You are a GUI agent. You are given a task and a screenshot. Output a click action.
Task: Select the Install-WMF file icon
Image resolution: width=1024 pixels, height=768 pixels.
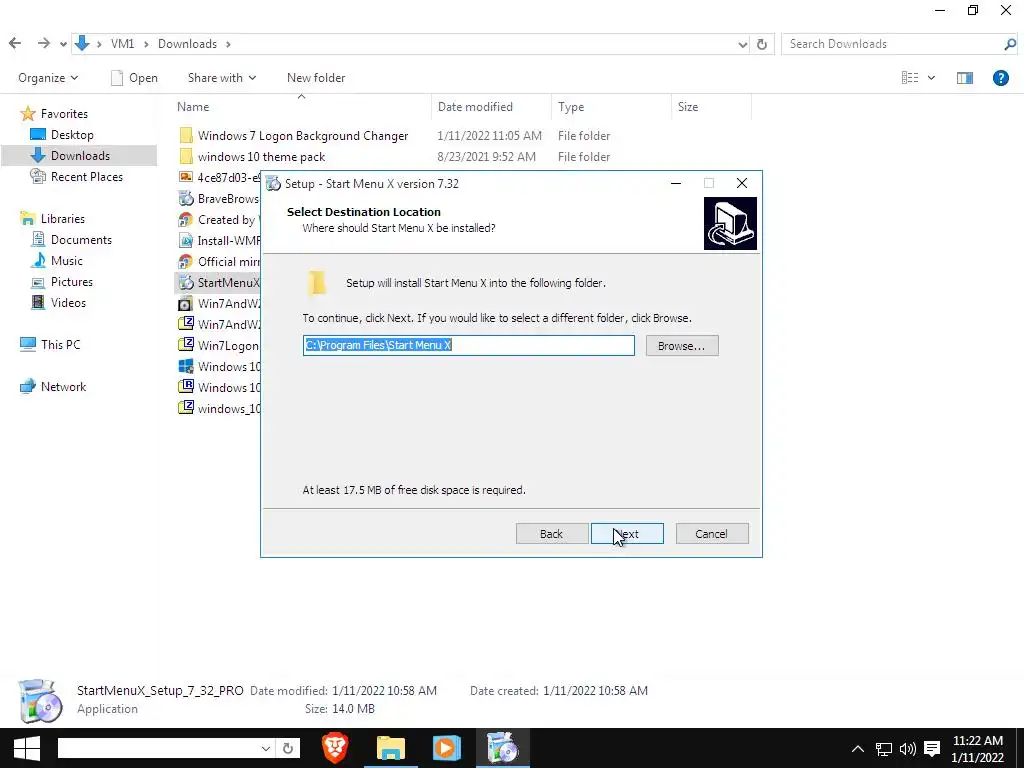click(x=186, y=240)
